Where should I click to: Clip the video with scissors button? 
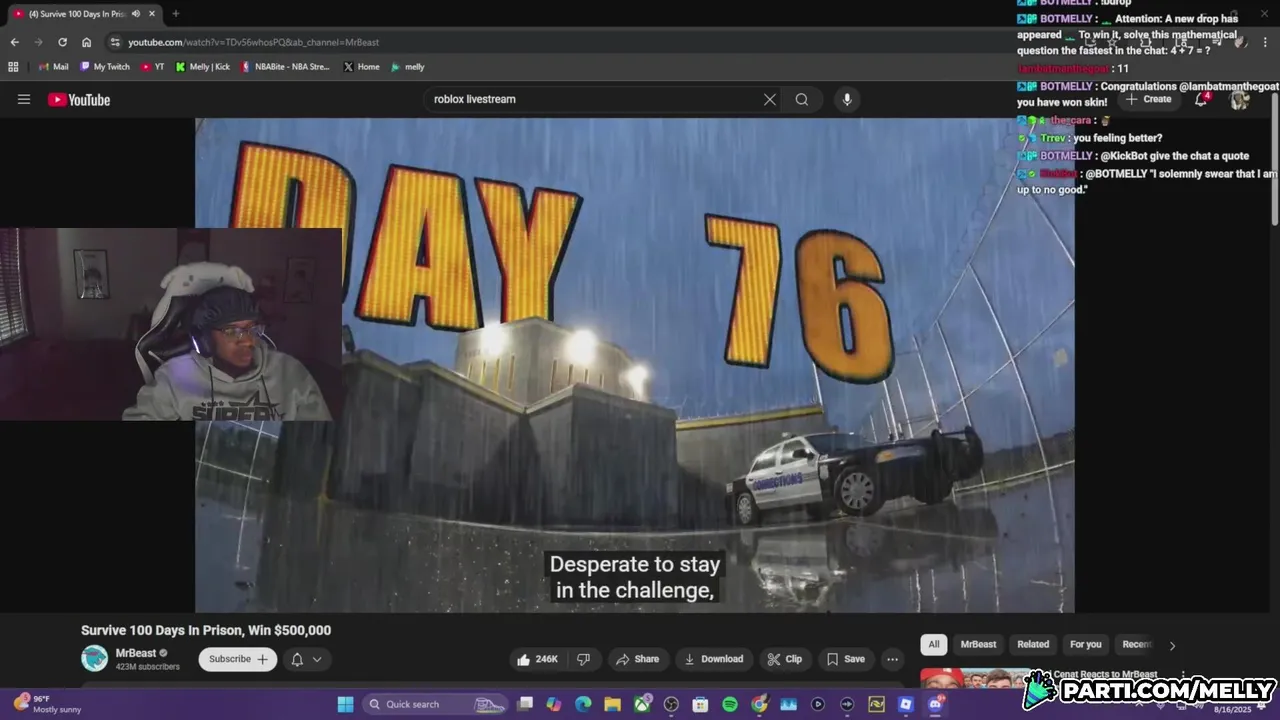click(x=785, y=659)
